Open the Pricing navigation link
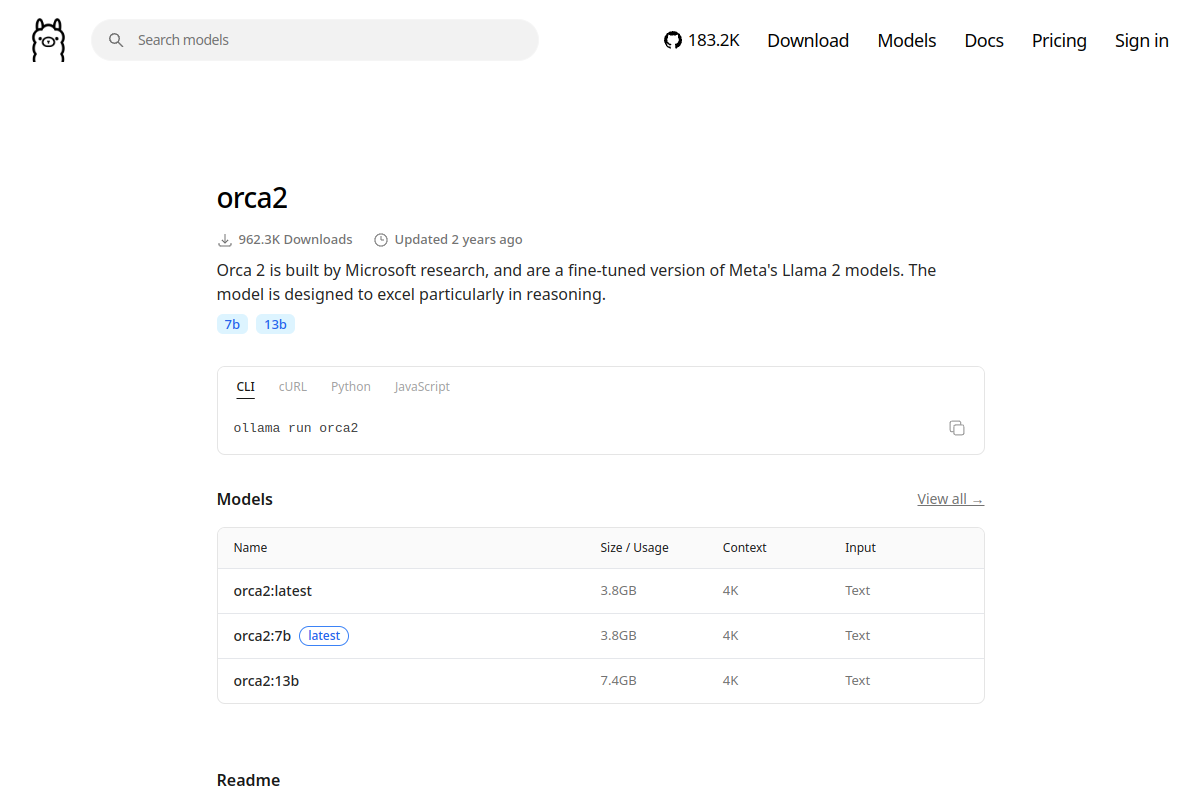Viewport: 1200px width, 800px height. pos(1059,40)
